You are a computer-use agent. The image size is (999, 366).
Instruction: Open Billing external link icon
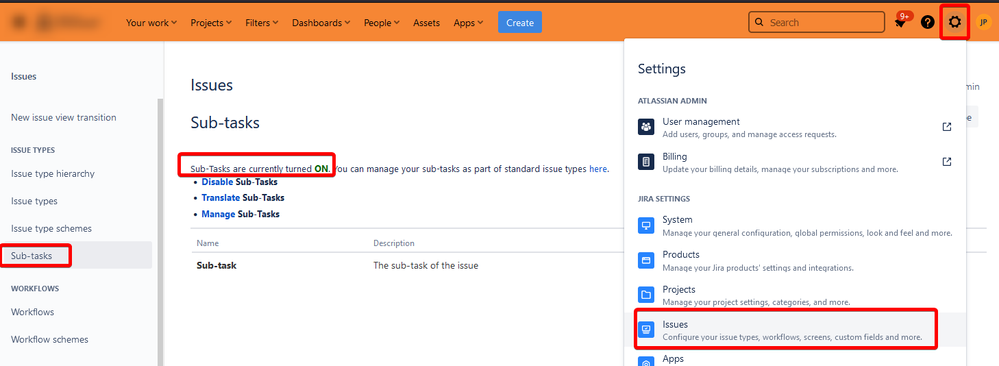point(947,161)
